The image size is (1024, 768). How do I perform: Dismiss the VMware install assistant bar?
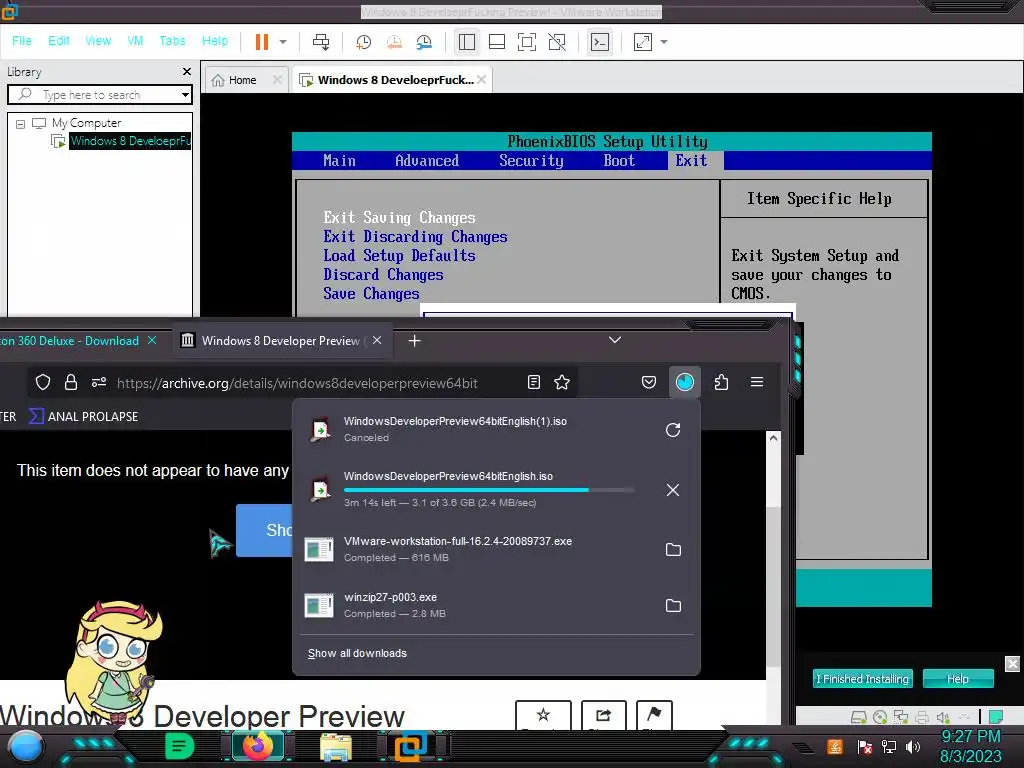1012,664
